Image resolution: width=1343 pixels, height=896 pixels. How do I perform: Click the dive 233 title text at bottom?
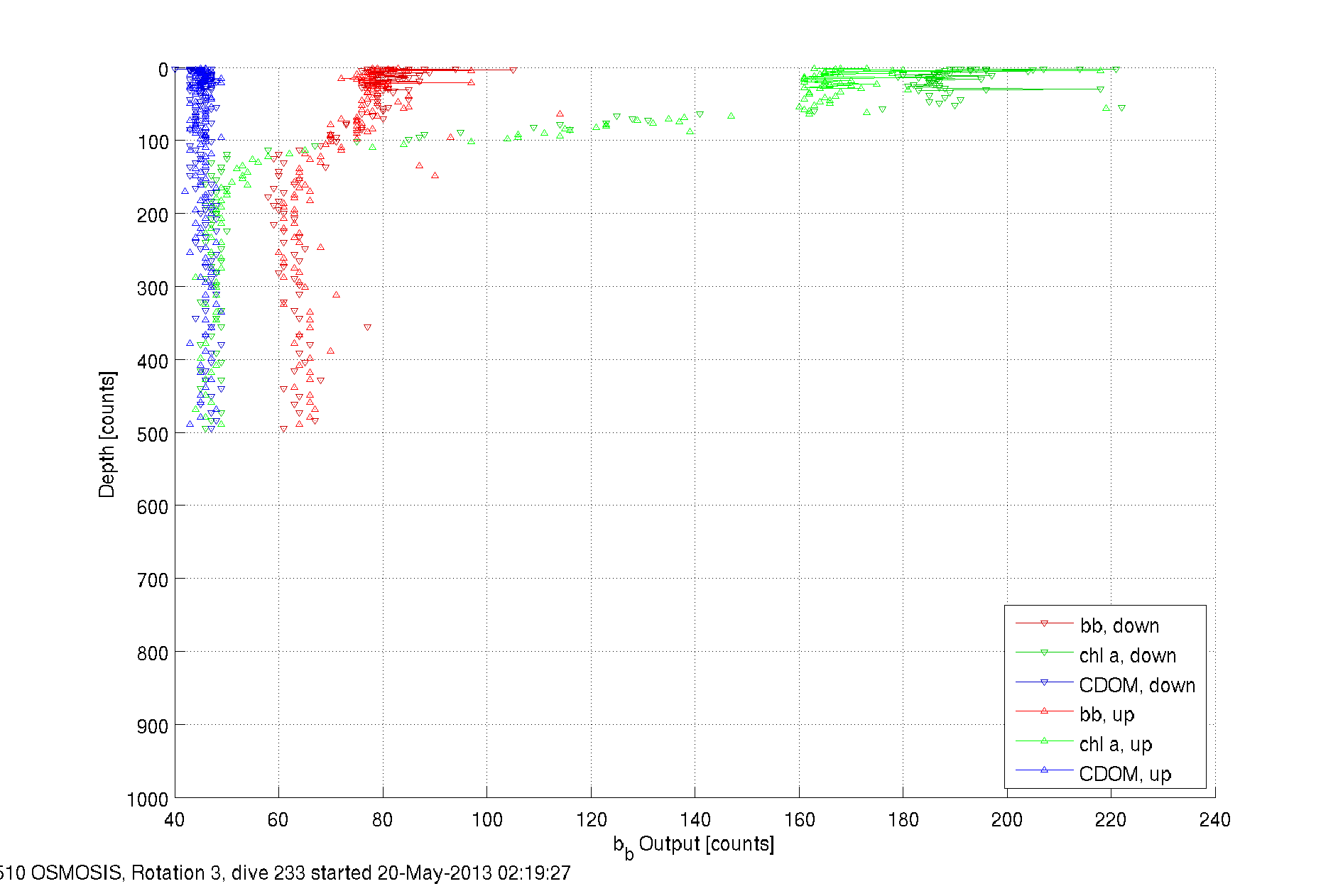point(284,873)
